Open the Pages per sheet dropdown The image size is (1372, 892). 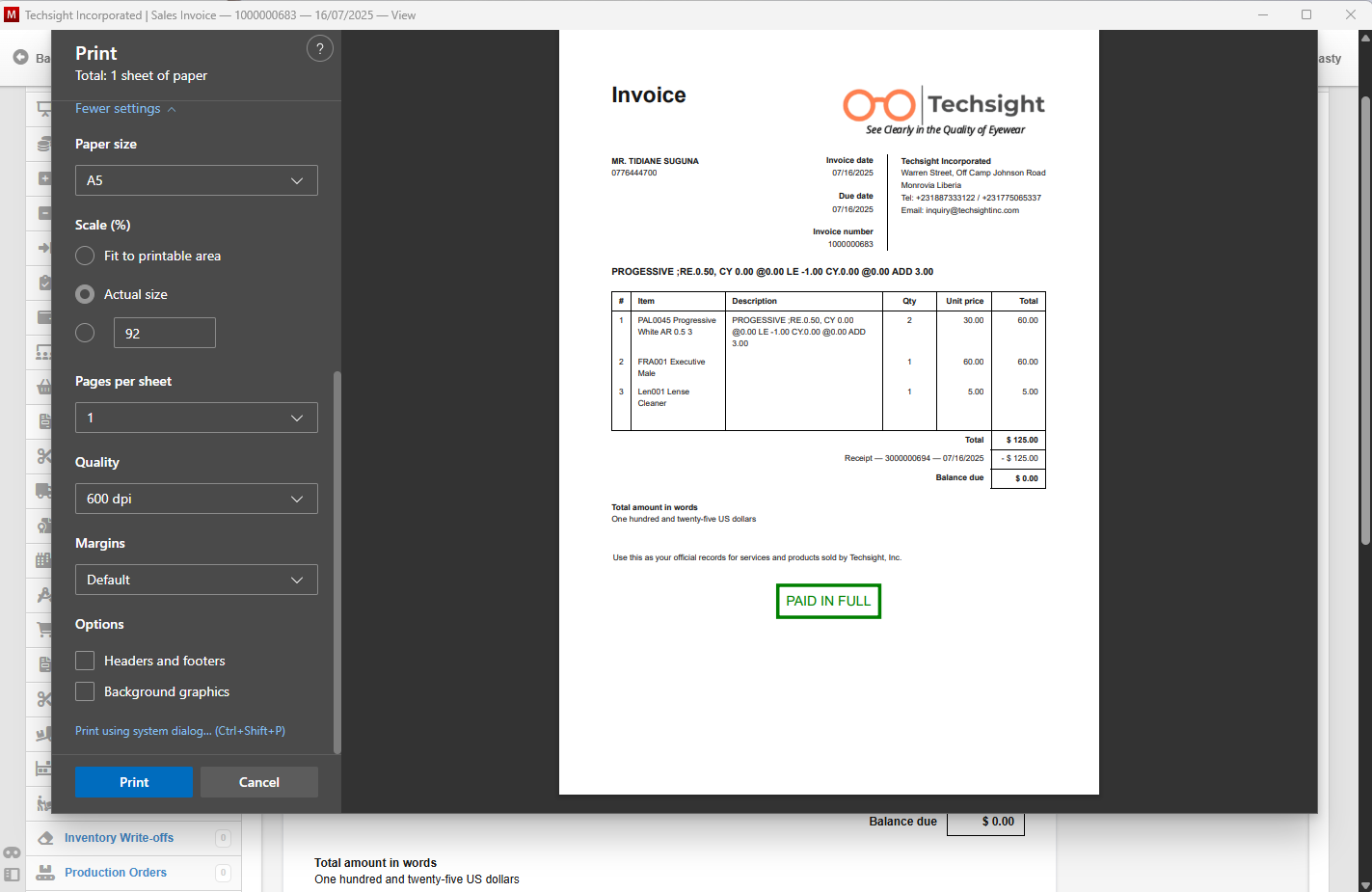197,418
